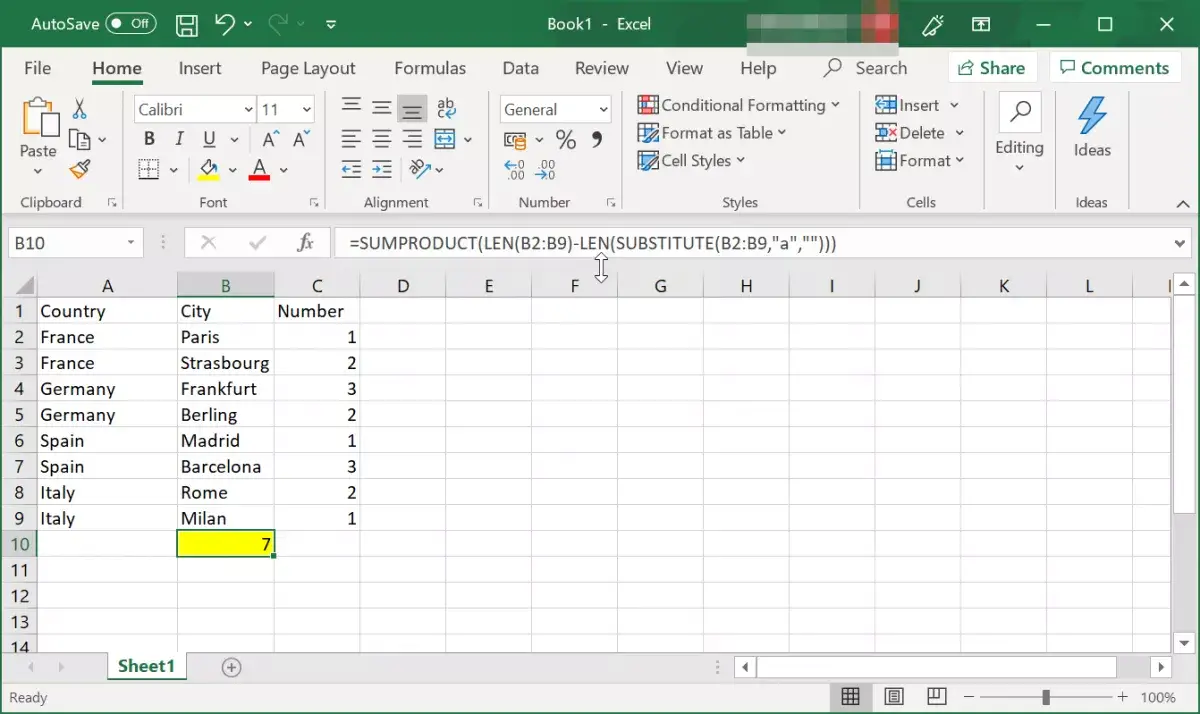Click the Borders icon

pyautogui.click(x=149, y=169)
